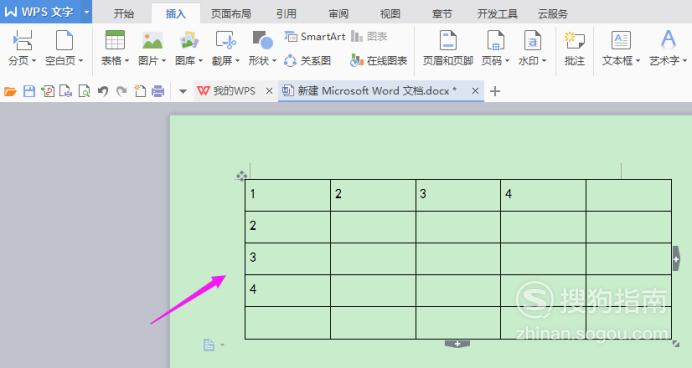Add a row with the table's bottom plus handle

(458, 344)
